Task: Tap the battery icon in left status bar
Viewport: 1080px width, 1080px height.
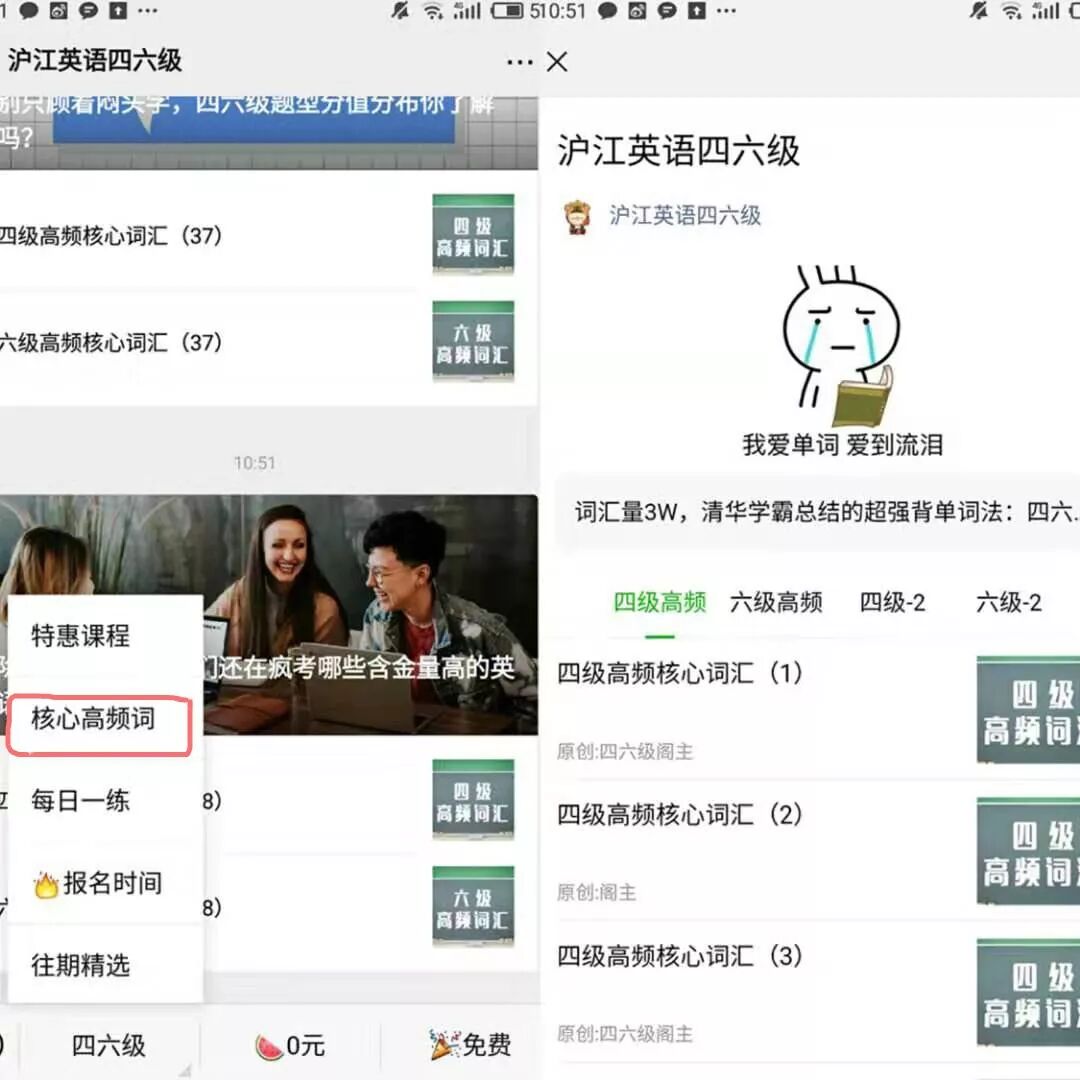Action: tap(507, 11)
